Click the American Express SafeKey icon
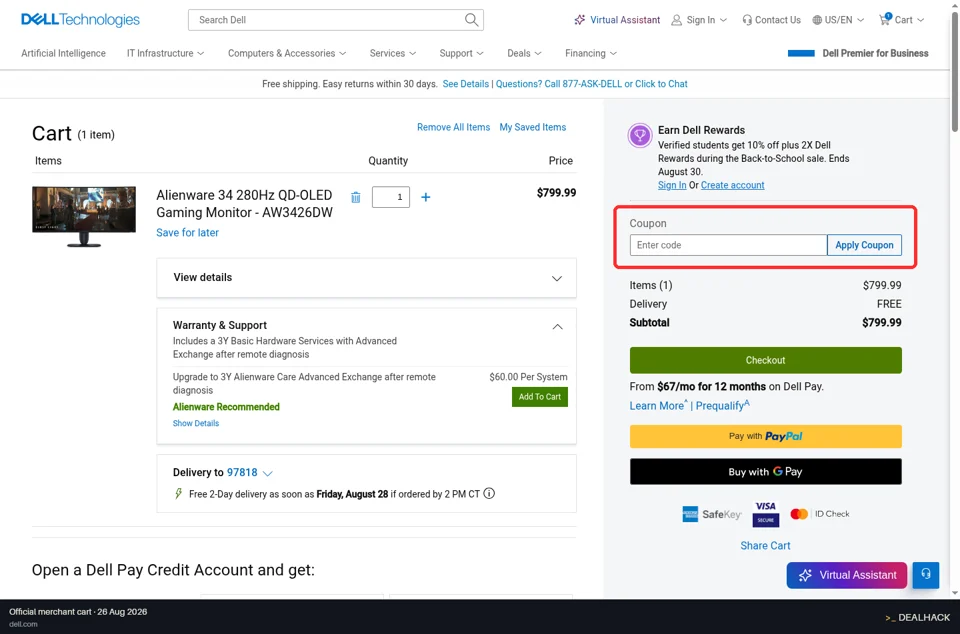 coord(711,514)
